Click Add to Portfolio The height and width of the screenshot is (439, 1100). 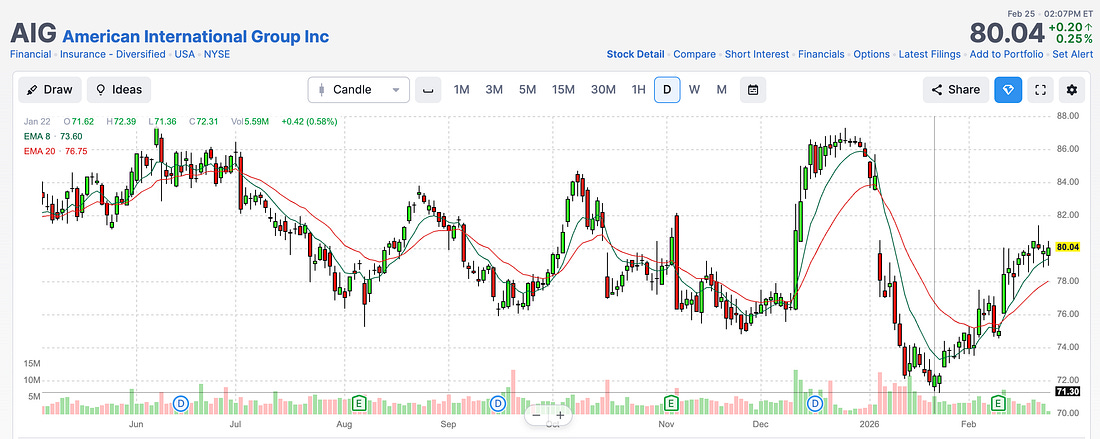[1007, 54]
